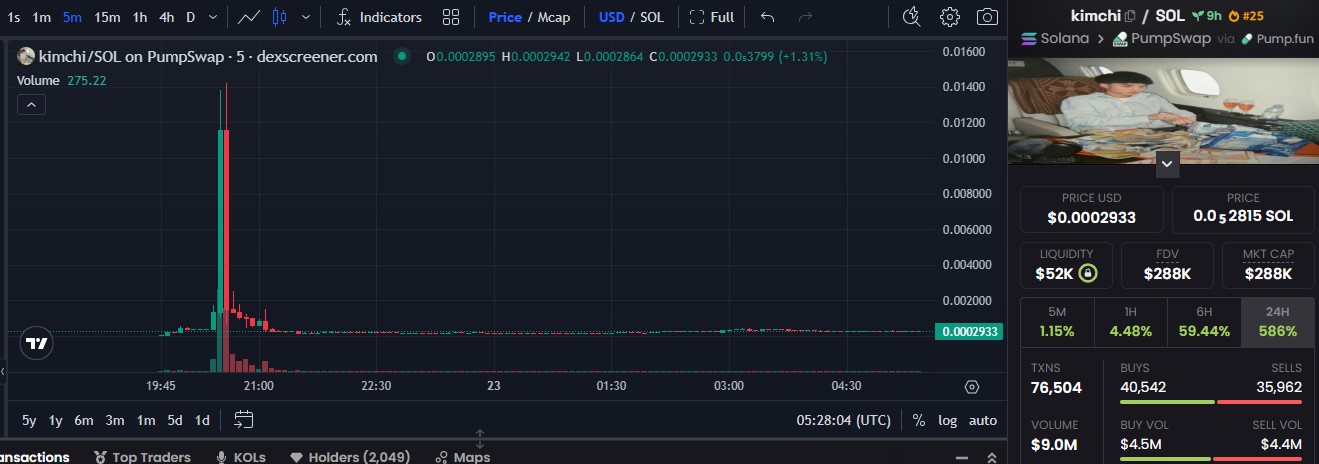Image resolution: width=1319 pixels, height=464 pixels.
Task: Select the candlestick chart style icon
Action: point(279,17)
